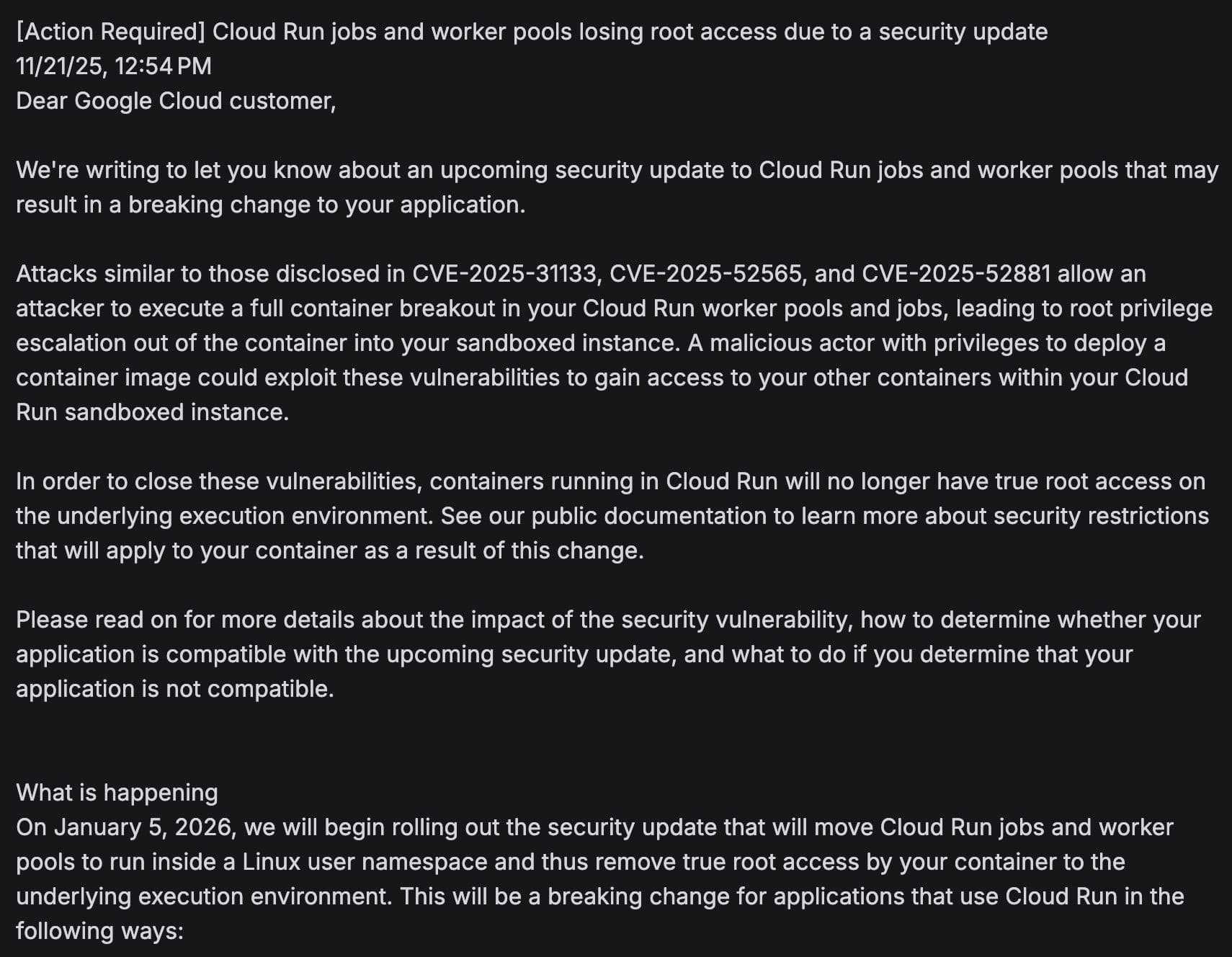Click the text "following ways:"

point(99,931)
